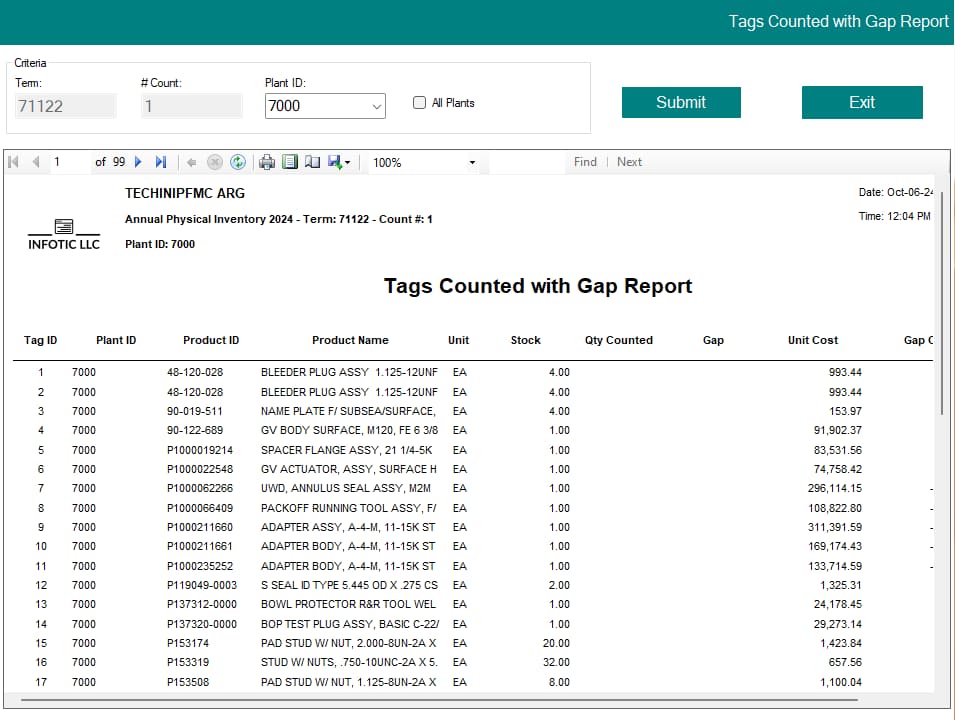This screenshot has width=955, height=720.
Task: Click the Tag ID column header
Action: (x=40, y=341)
